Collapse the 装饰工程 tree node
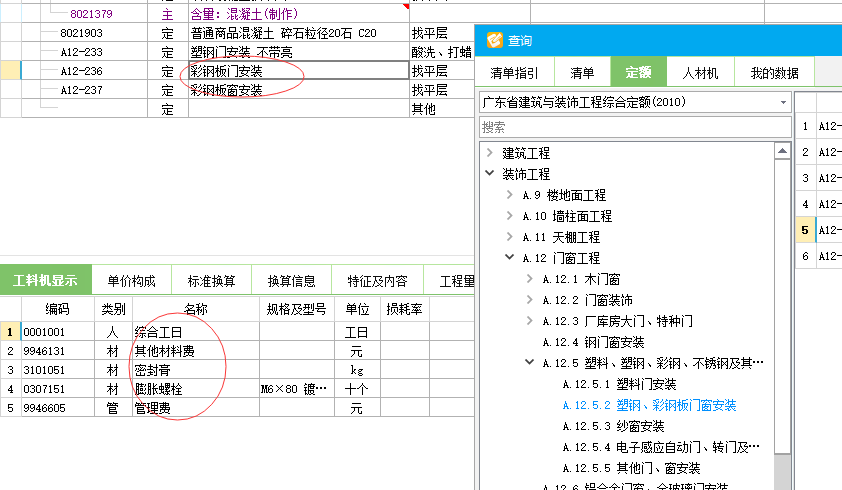Viewport: 842px width, 490px height. click(x=490, y=174)
